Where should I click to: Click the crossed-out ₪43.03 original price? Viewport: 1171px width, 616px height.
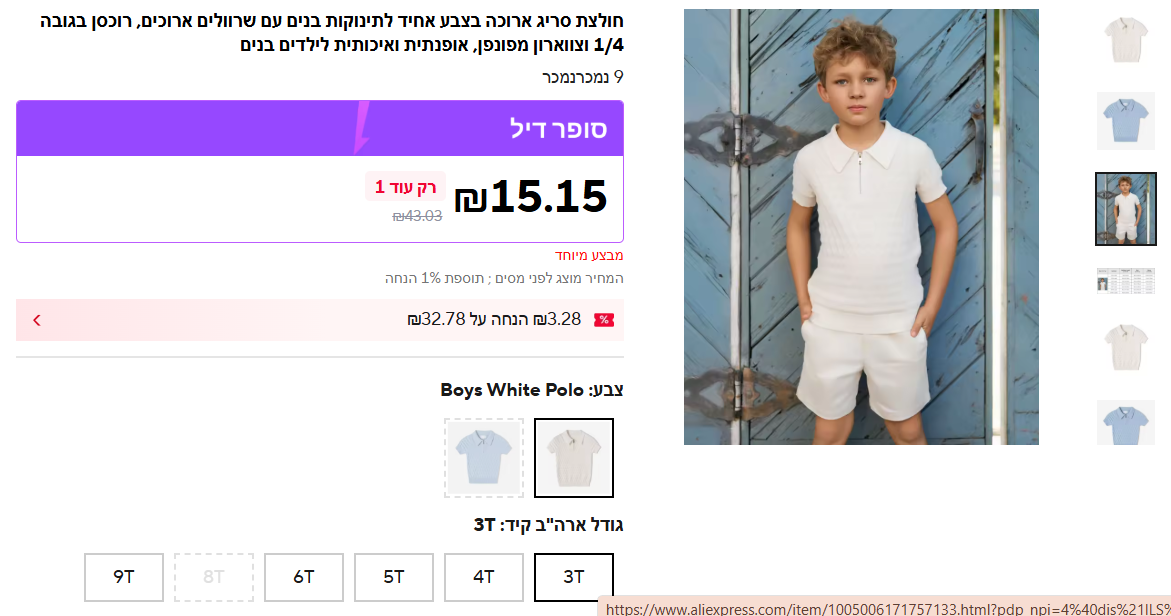pyautogui.click(x=417, y=215)
